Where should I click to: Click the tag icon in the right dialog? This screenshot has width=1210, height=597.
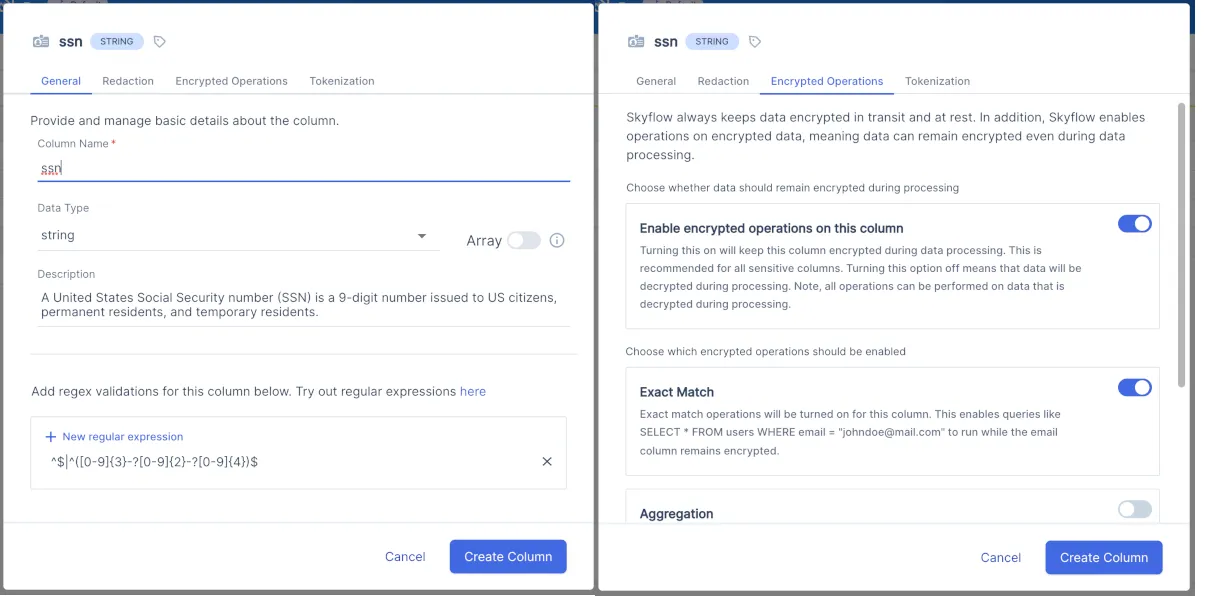[755, 41]
